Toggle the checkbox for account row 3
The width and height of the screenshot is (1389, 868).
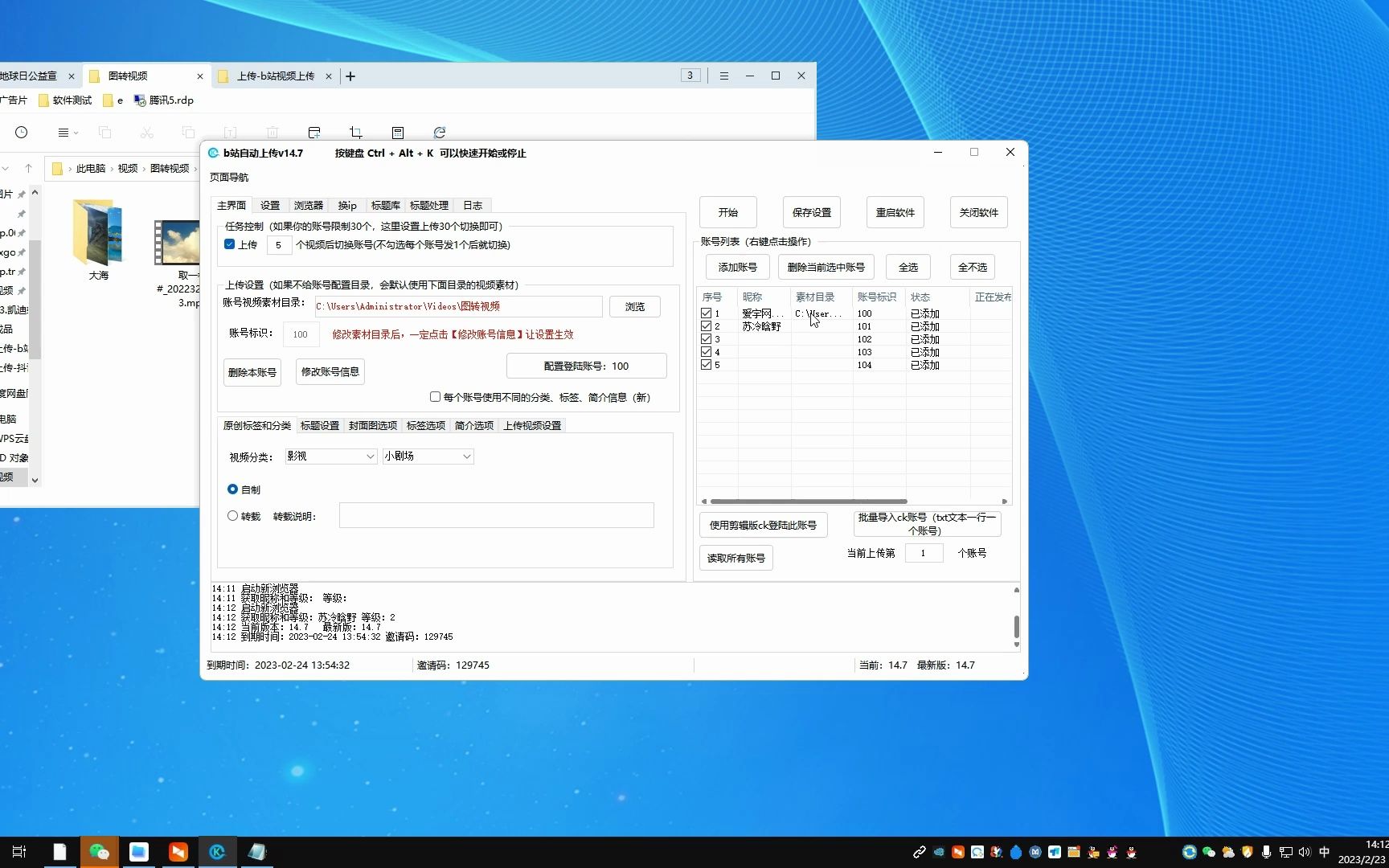click(706, 339)
